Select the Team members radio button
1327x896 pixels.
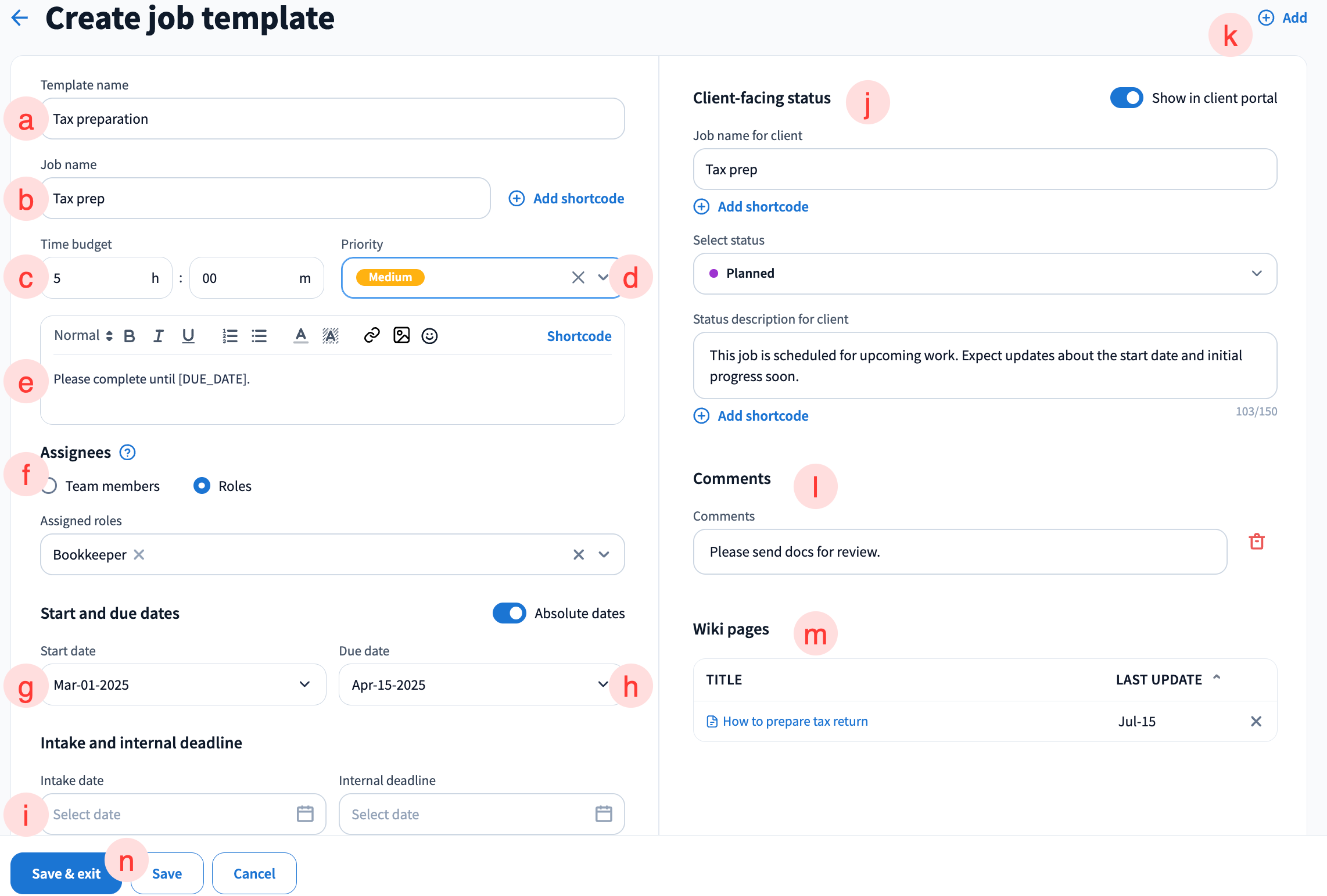coord(51,486)
